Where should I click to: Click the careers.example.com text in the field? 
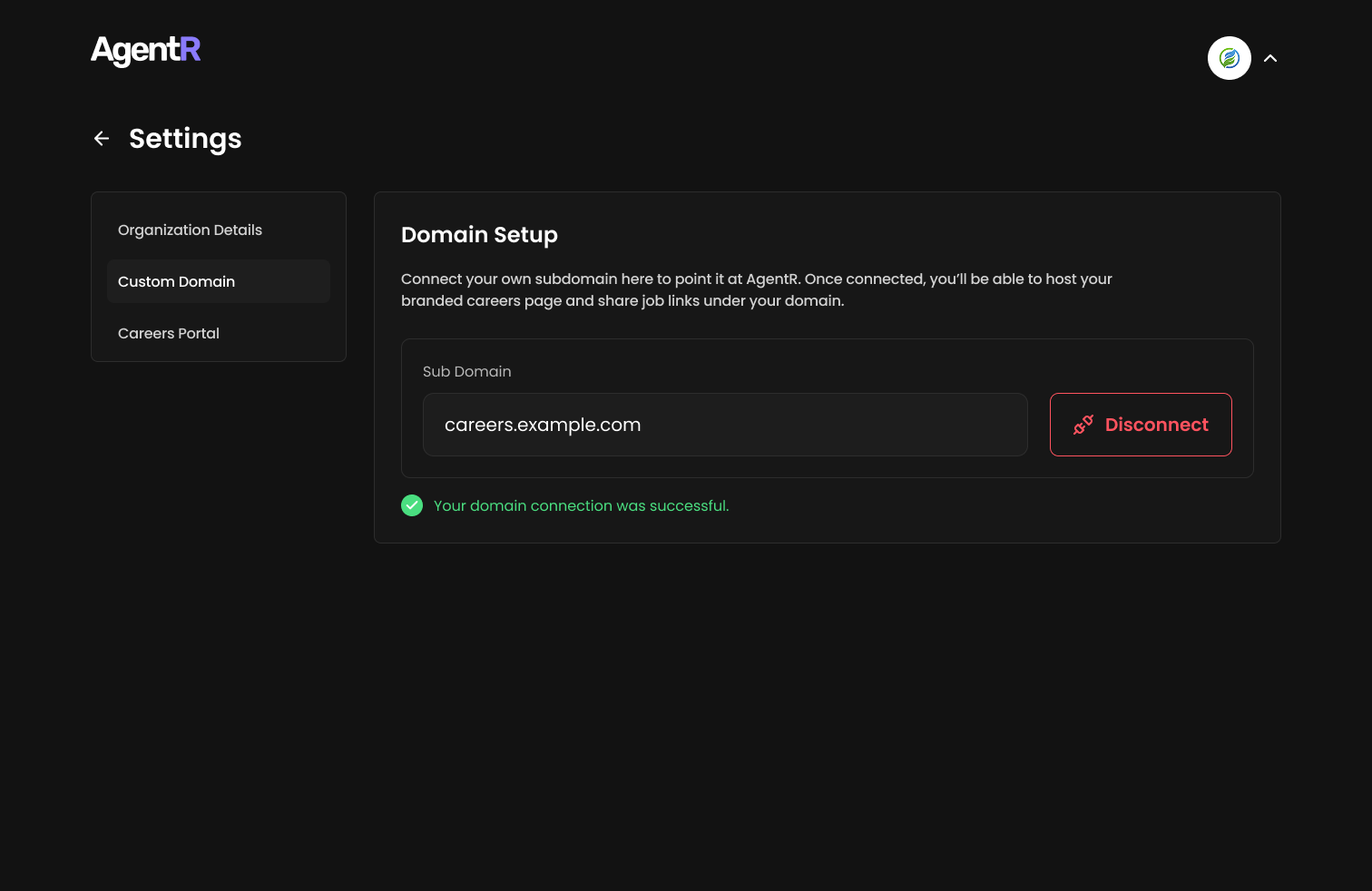(543, 424)
